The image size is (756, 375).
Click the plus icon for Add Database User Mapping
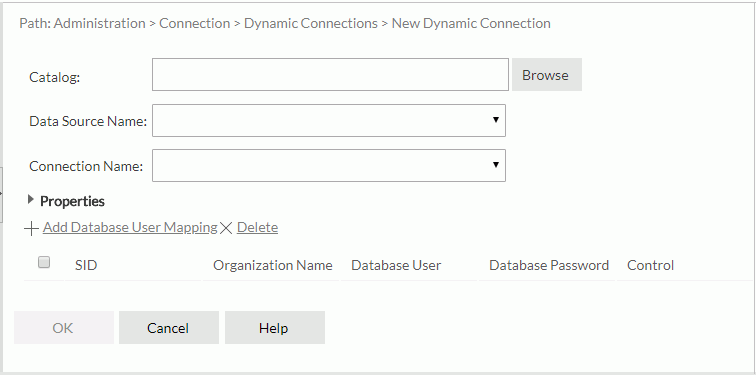click(x=31, y=228)
